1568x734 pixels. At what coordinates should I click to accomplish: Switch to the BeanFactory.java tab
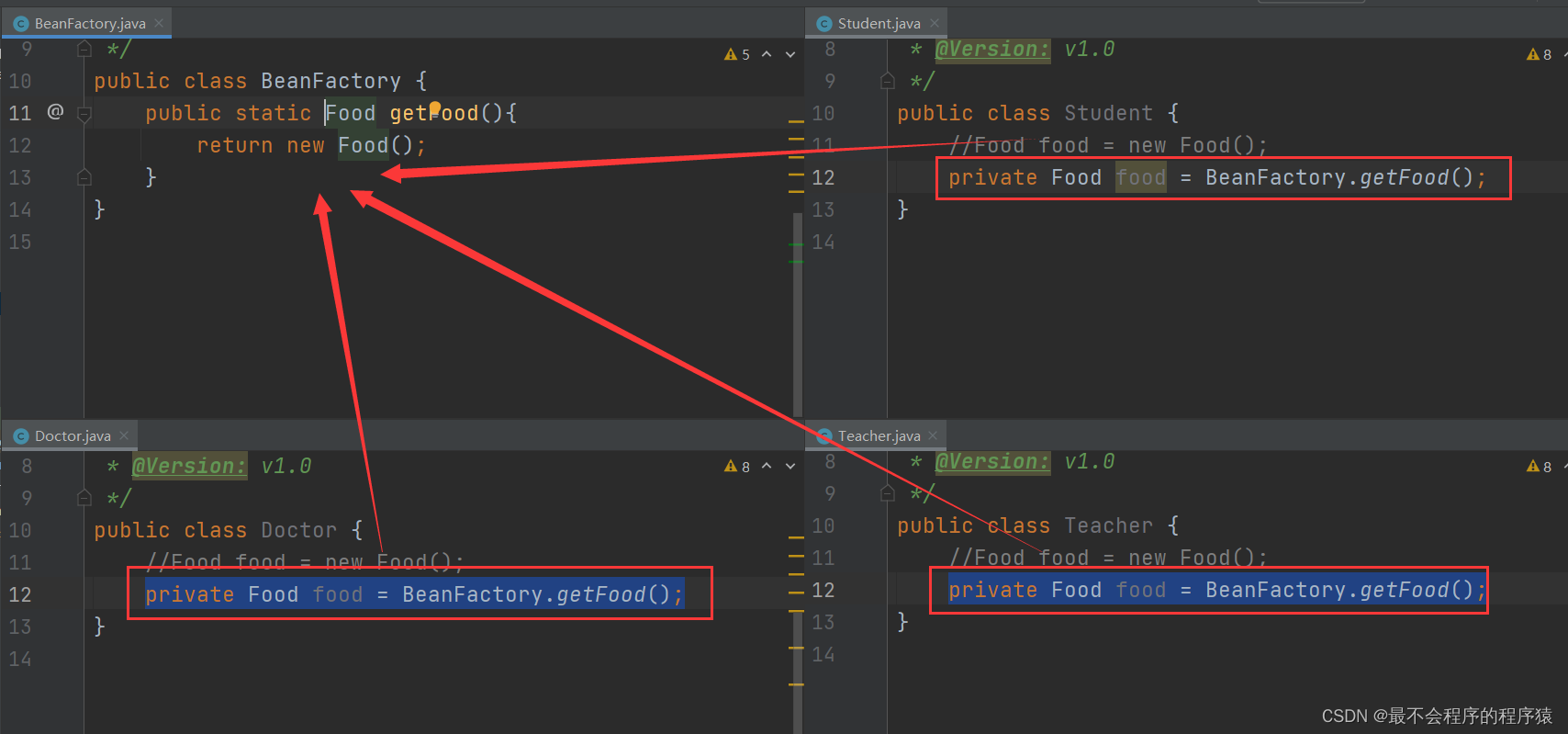pyautogui.click(x=89, y=23)
